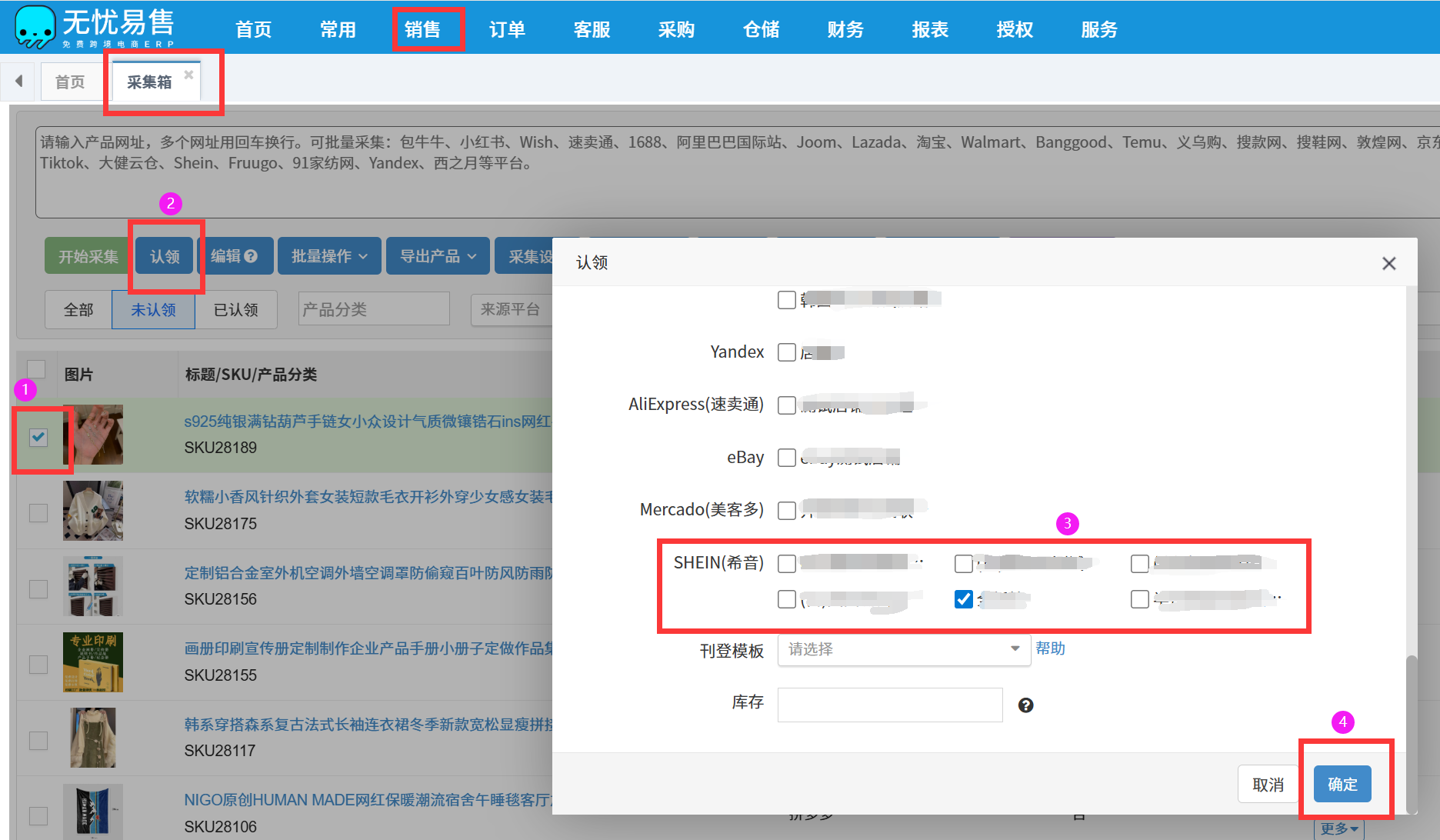Uncheck the selected product row SKU28189

pyautogui.click(x=38, y=437)
